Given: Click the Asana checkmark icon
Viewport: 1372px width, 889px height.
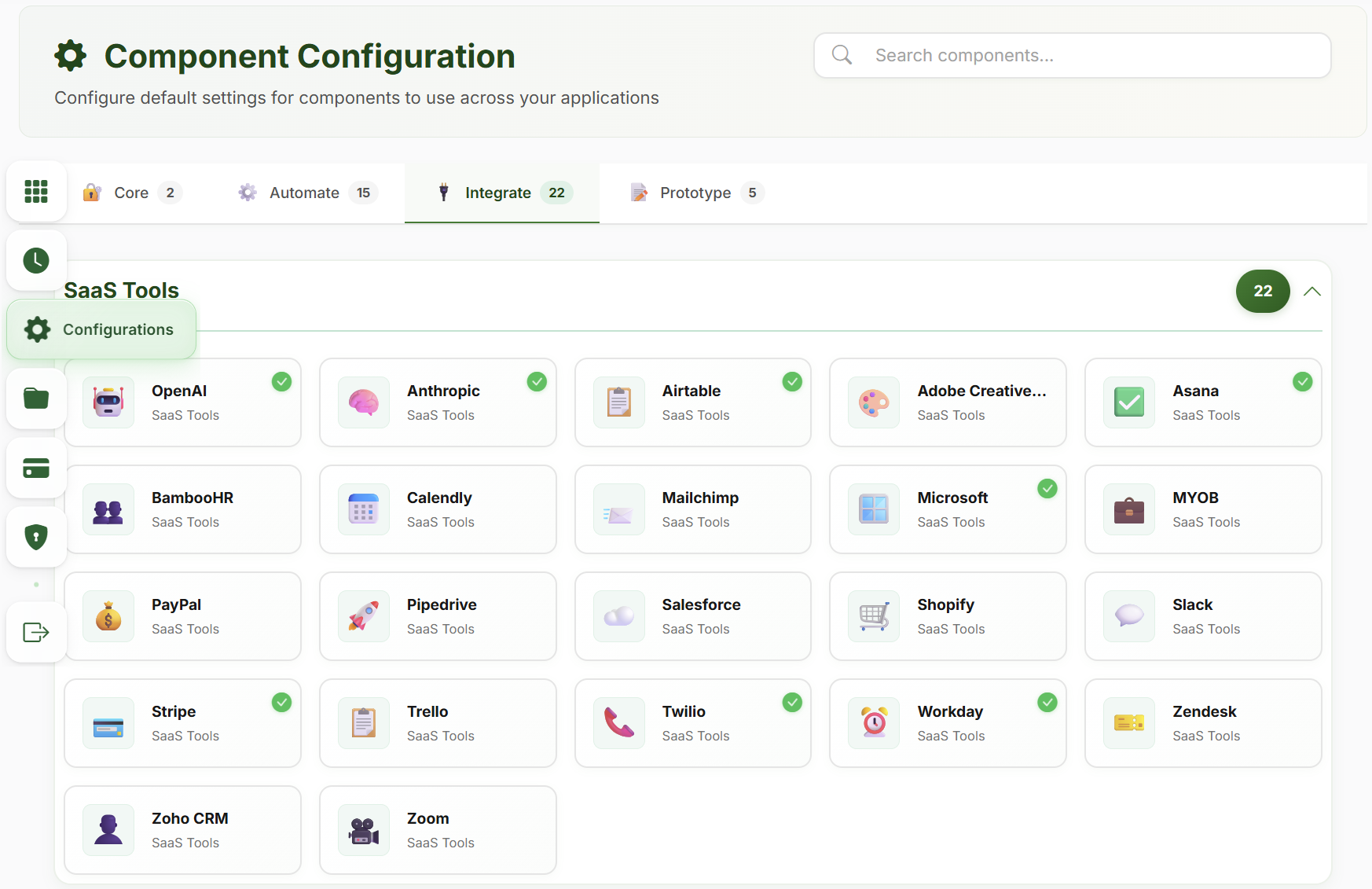Looking at the screenshot, I should 1129,402.
